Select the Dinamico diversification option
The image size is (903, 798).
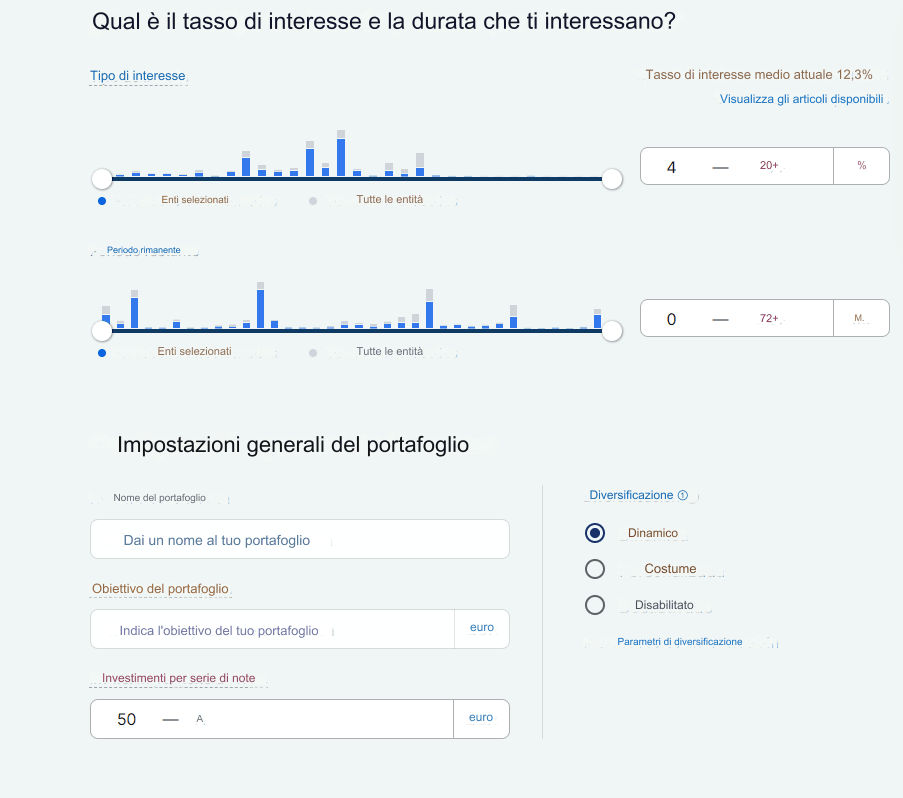click(595, 533)
